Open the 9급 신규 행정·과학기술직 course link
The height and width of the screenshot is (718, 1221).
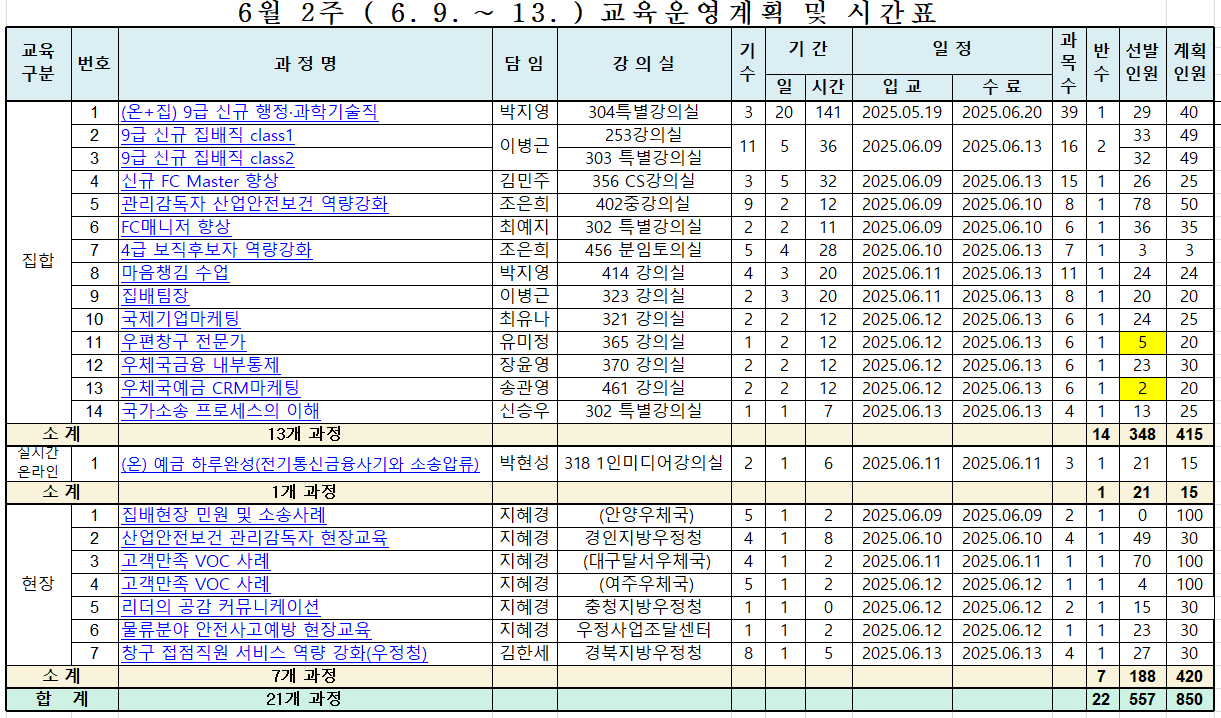[x=249, y=112]
